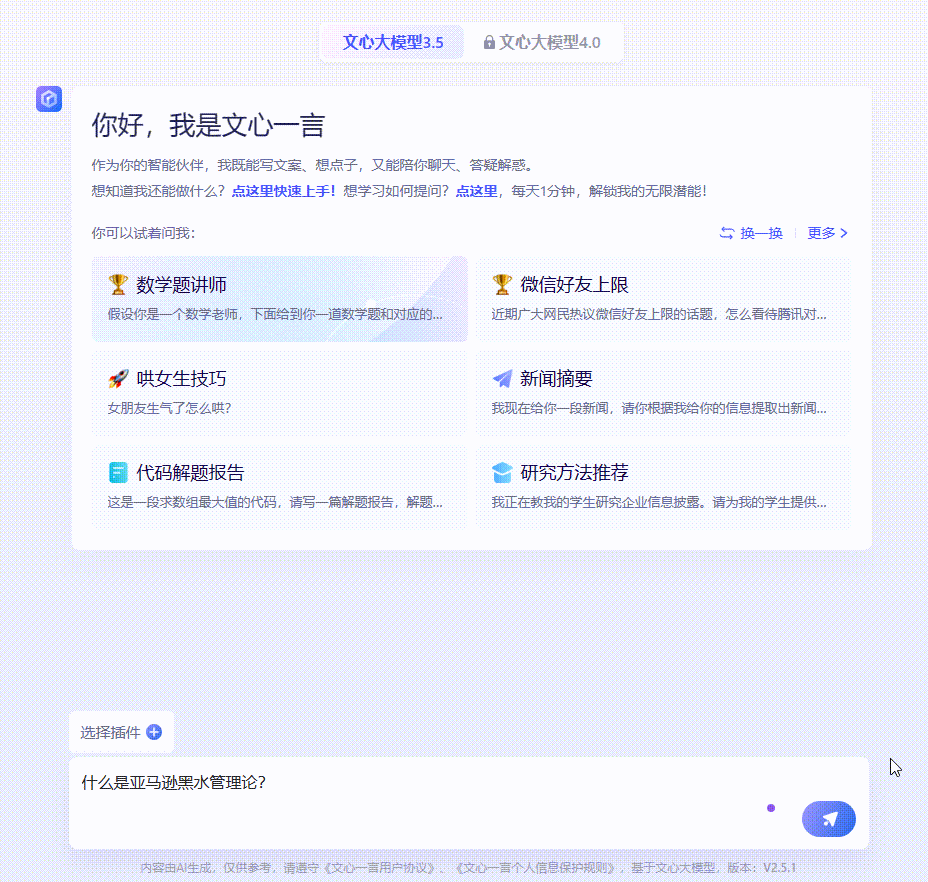928x882 pixels.
Task: Click the 更多 link for more prompts
Action: (x=821, y=233)
